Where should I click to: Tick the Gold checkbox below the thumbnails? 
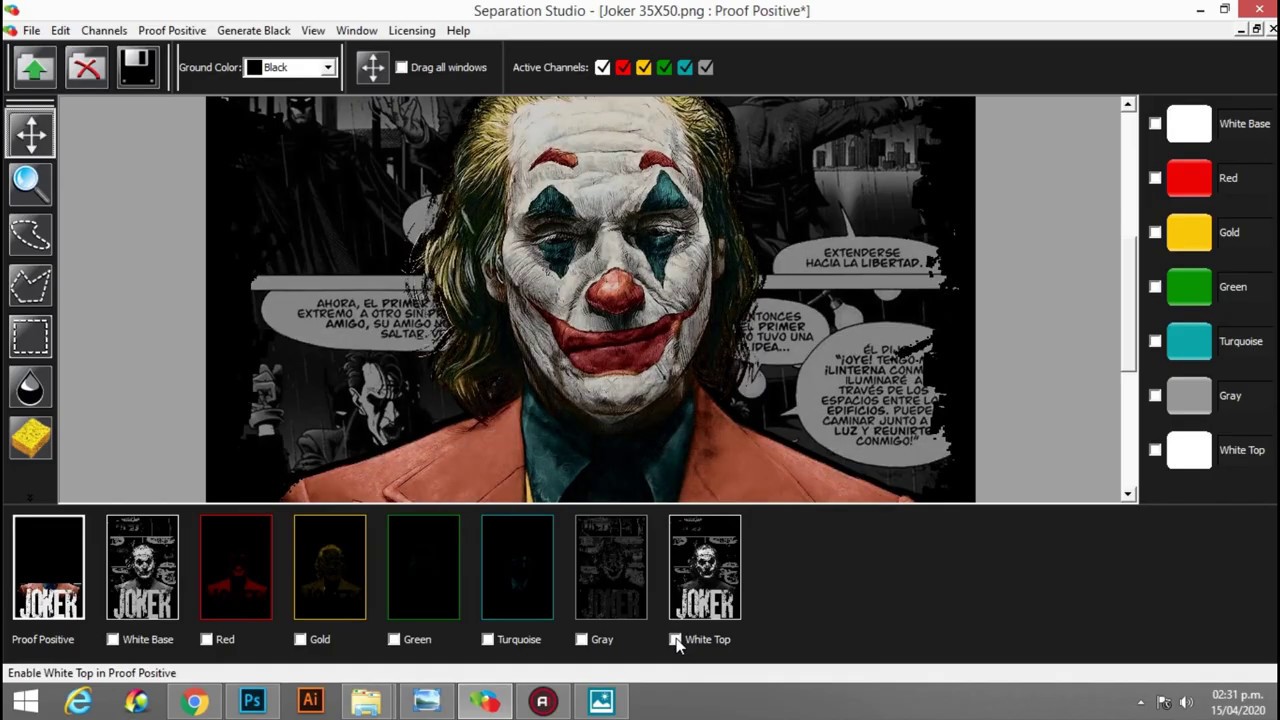click(x=300, y=640)
